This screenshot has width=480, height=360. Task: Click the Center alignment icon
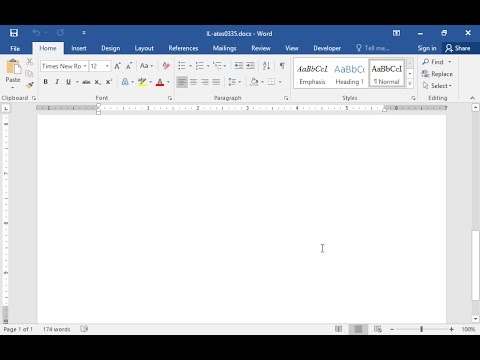point(193,82)
